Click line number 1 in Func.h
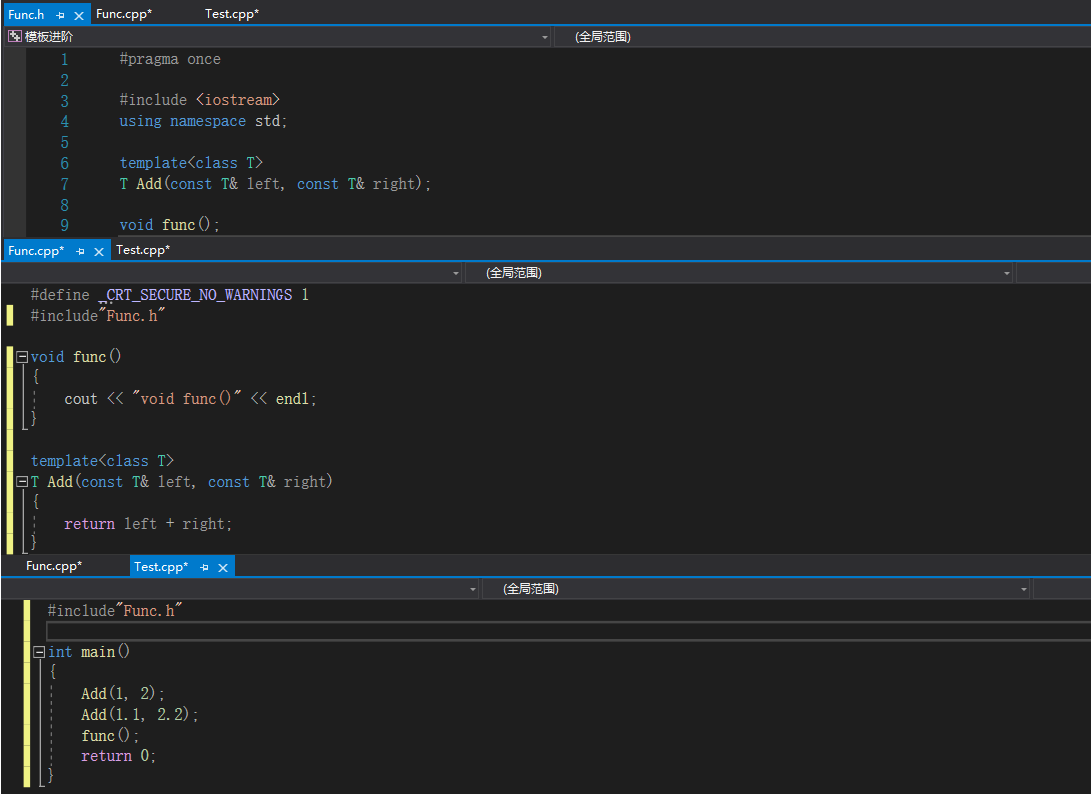 [x=64, y=59]
